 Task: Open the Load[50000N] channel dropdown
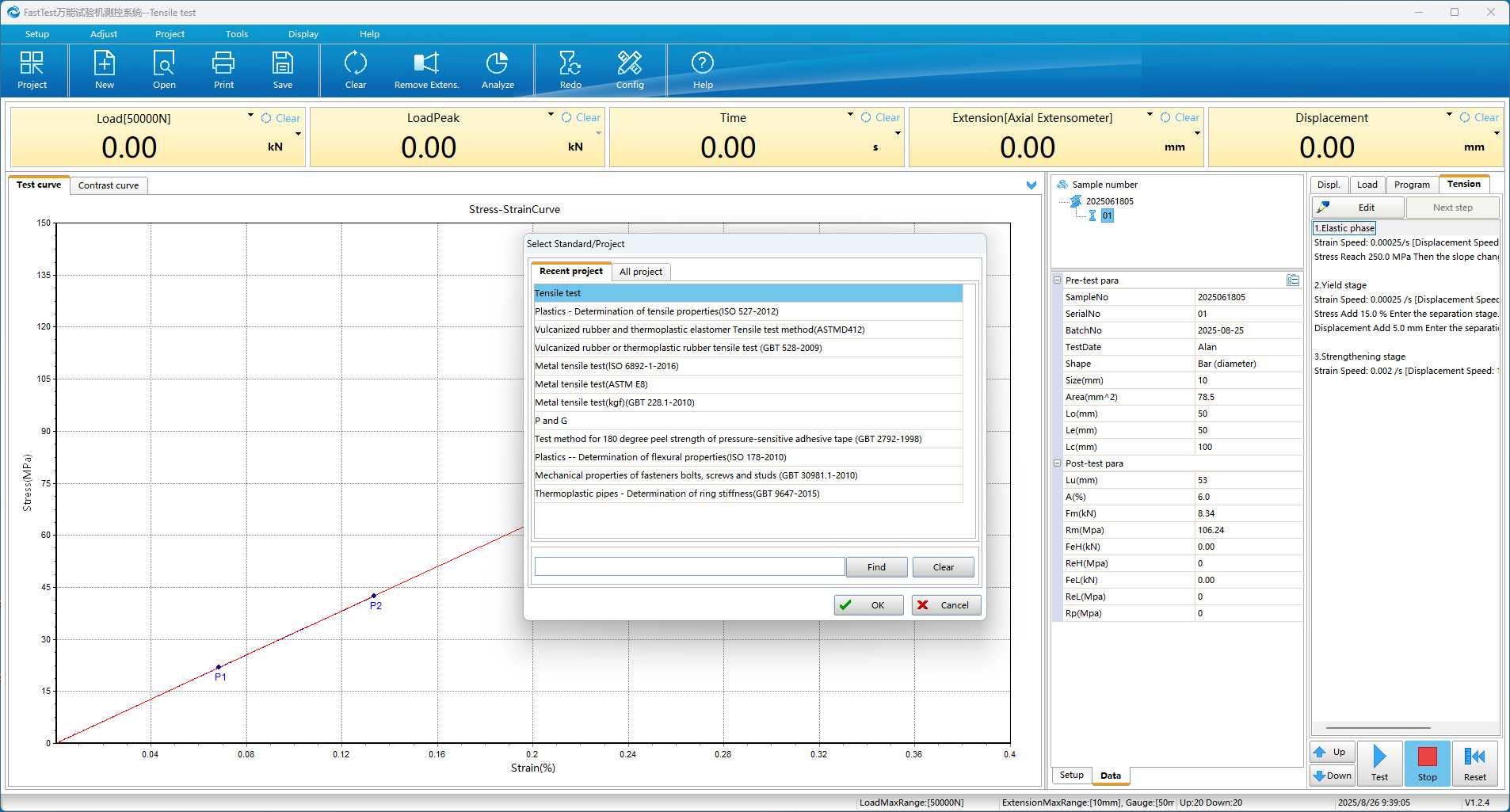coord(250,116)
